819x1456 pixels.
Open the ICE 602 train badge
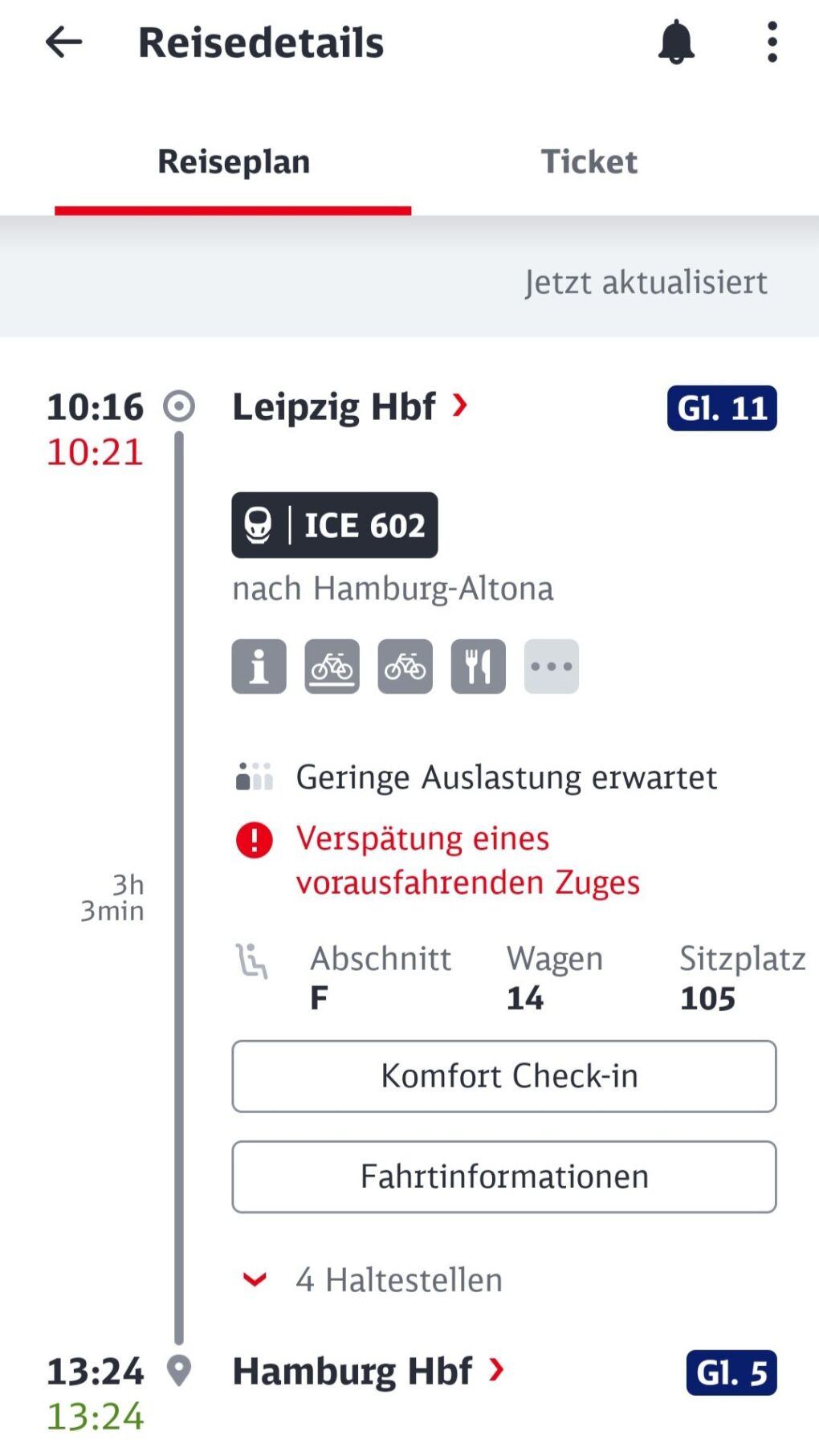pyautogui.click(x=335, y=525)
